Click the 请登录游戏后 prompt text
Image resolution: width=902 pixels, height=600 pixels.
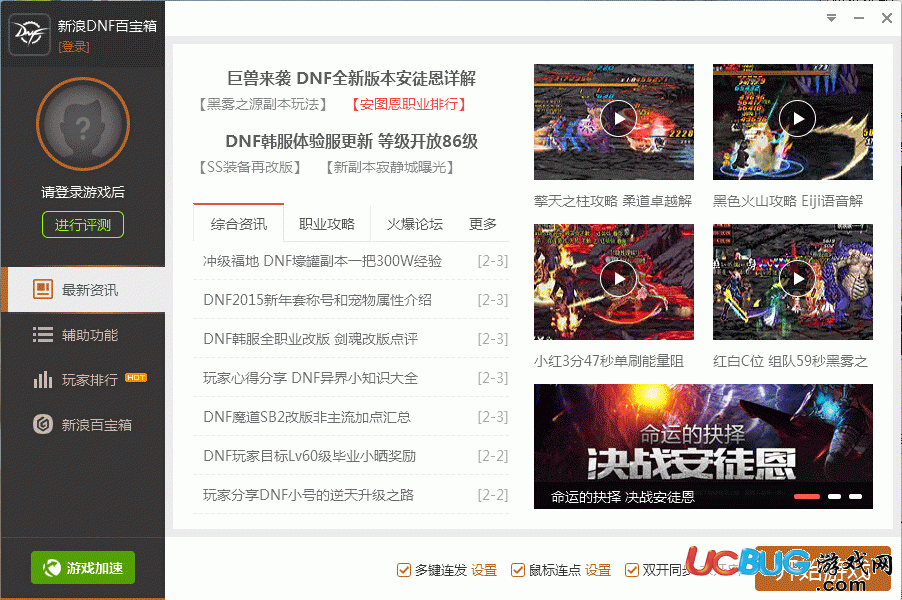[x=83, y=192]
